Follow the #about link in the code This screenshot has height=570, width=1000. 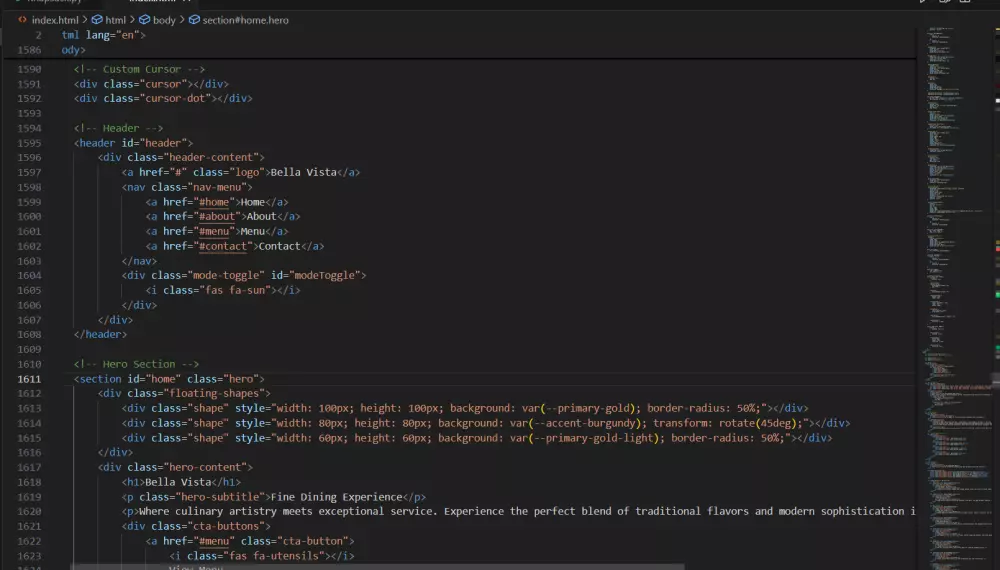pyautogui.click(x=217, y=217)
